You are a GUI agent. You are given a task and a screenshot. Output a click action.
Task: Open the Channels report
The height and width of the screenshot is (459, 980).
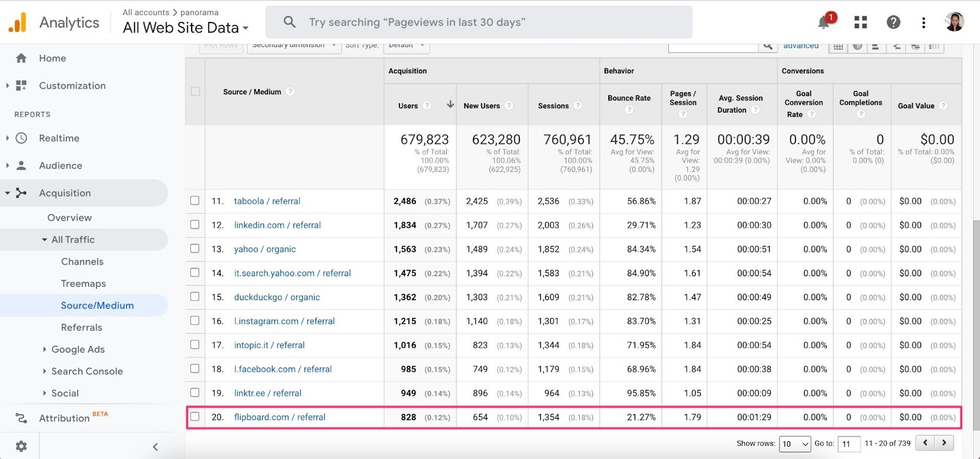(82, 262)
